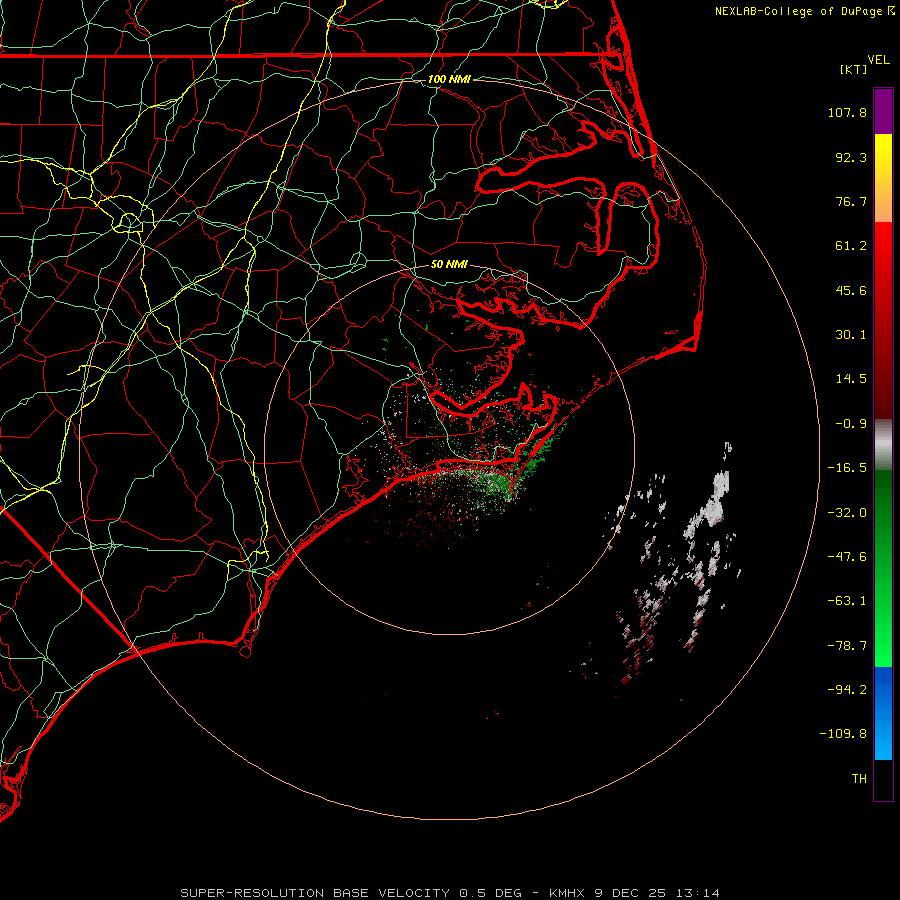This screenshot has width=900, height=900.
Task: Click the 92.3 legend value
Action: (x=851, y=157)
